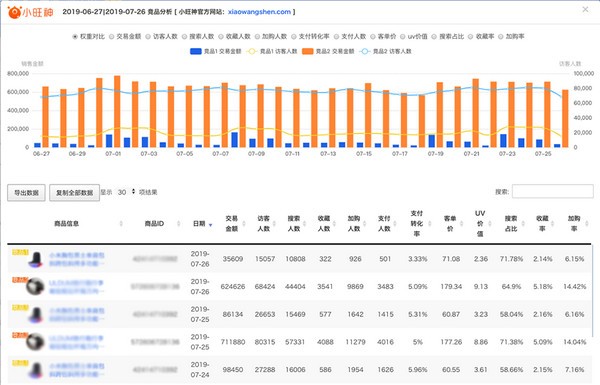This screenshot has width=600, height=385.
Task: Click the 复制全部数据 button
Action: 75,192
